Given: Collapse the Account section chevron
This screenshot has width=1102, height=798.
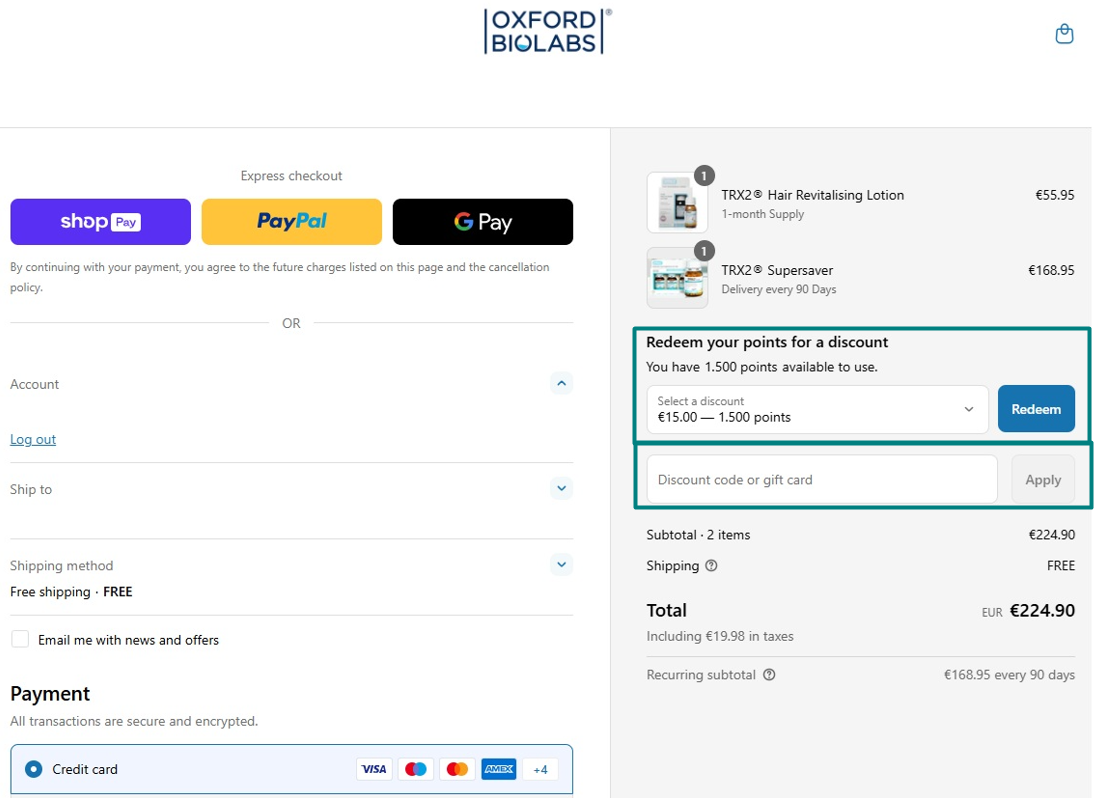Looking at the screenshot, I should point(562,383).
